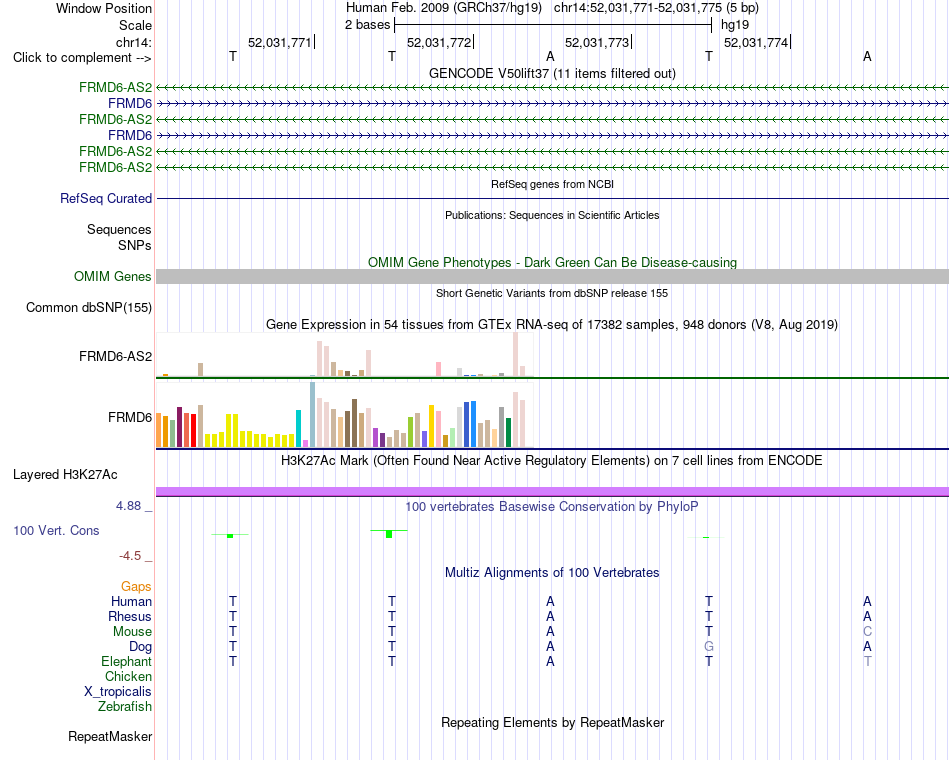Screen dimensions: 950x760
Task: Open the FRMD6 tissue expression bar chart
Action: click(344, 415)
